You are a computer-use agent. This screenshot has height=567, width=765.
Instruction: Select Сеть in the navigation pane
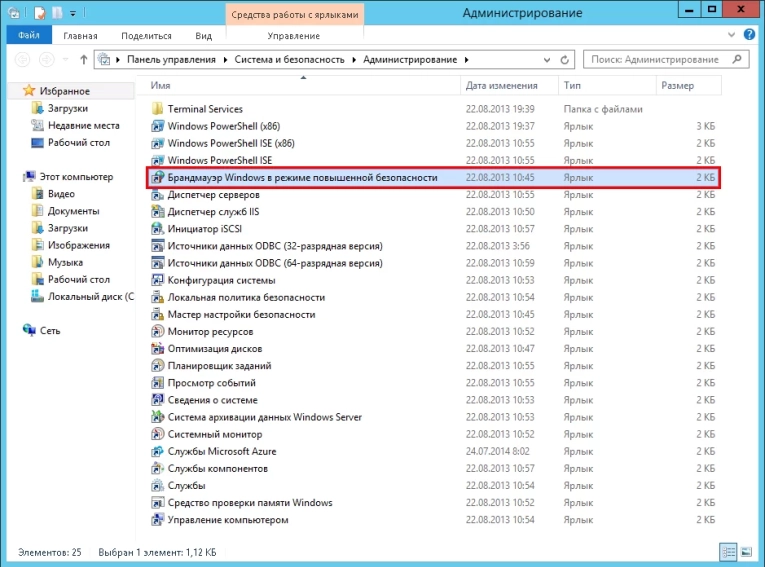(50, 330)
